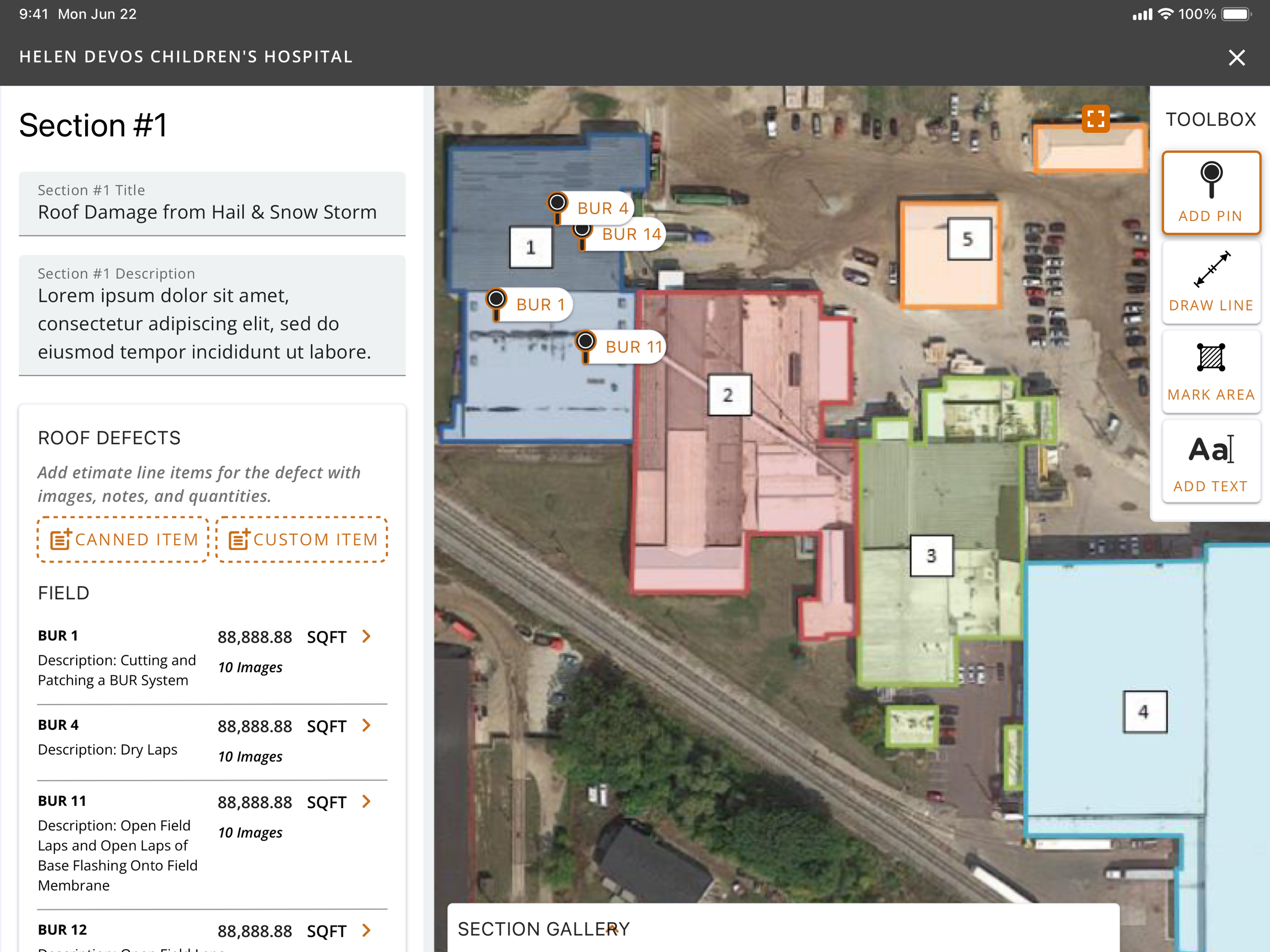Open BUR 12 details chevron
Viewport: 1270px width, 952px height.
point(366,930)
